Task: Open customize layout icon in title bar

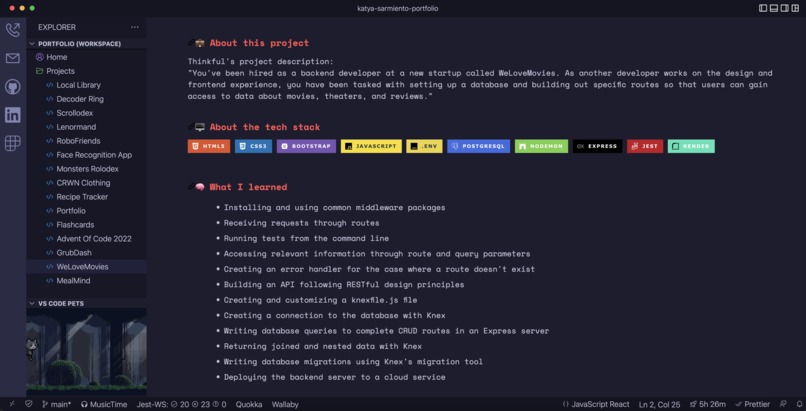Action: (795, 8)
